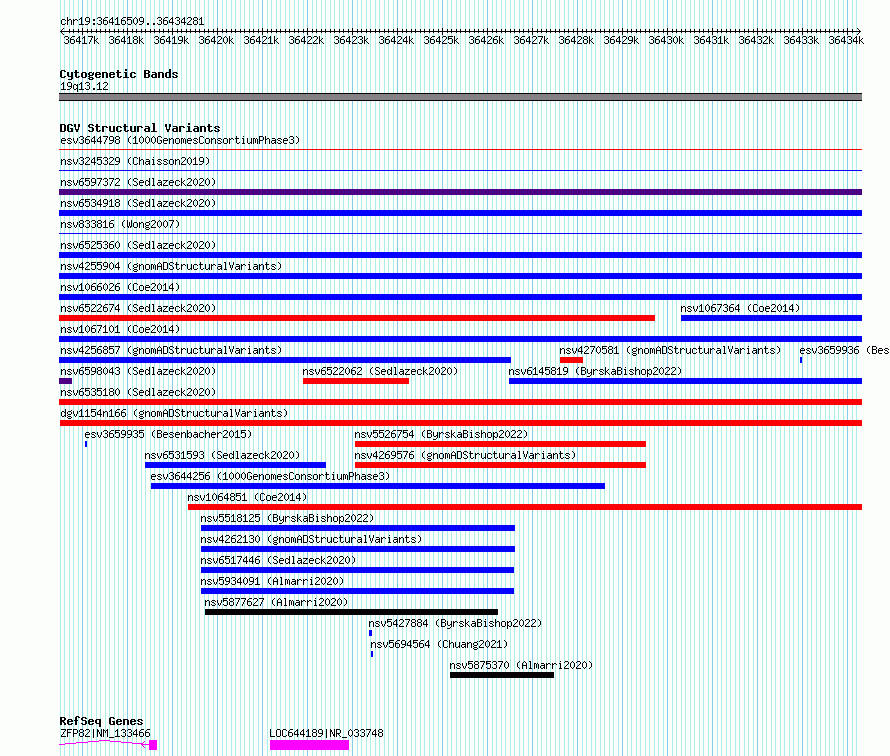Click the nsv6598043 (Sedlazeck2020) label
This screenshot has height=756, width=890.
tap(138, 371)
